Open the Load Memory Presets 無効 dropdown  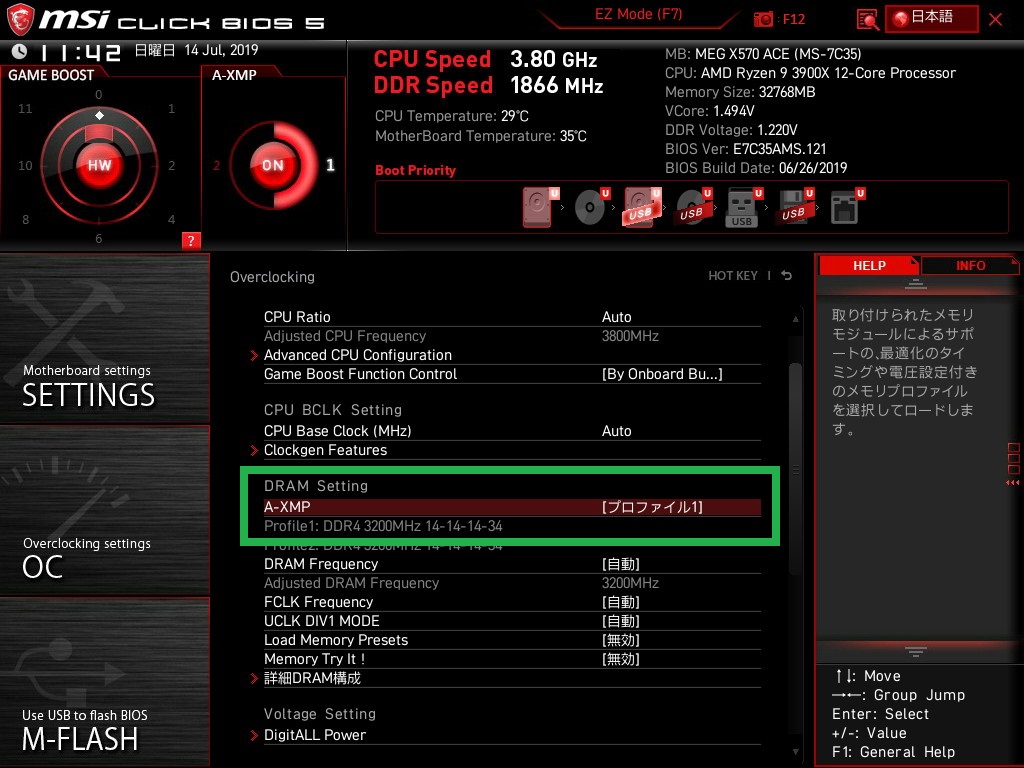[620, 640]
